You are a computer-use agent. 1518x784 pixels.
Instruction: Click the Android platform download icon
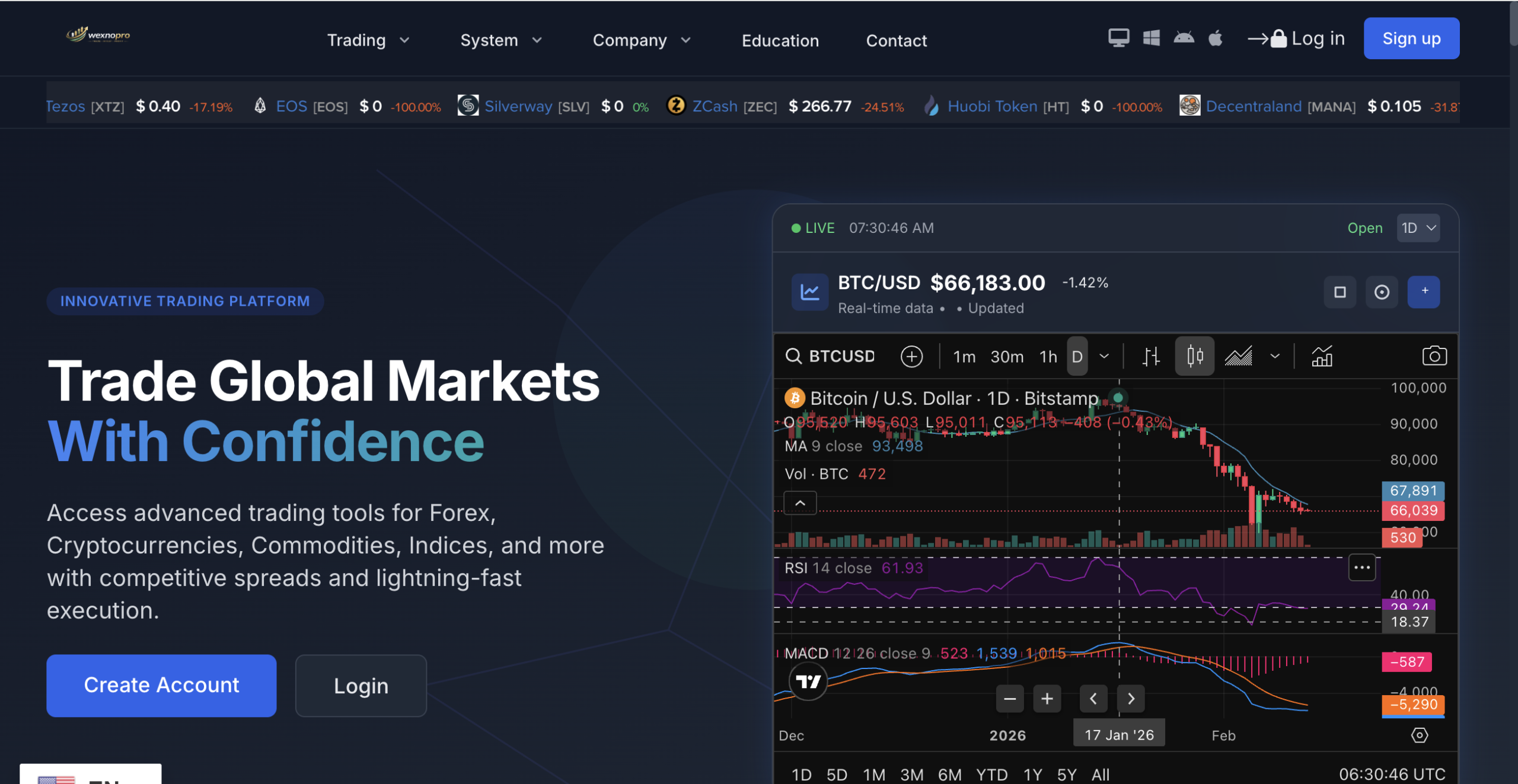click(1184, 39)
